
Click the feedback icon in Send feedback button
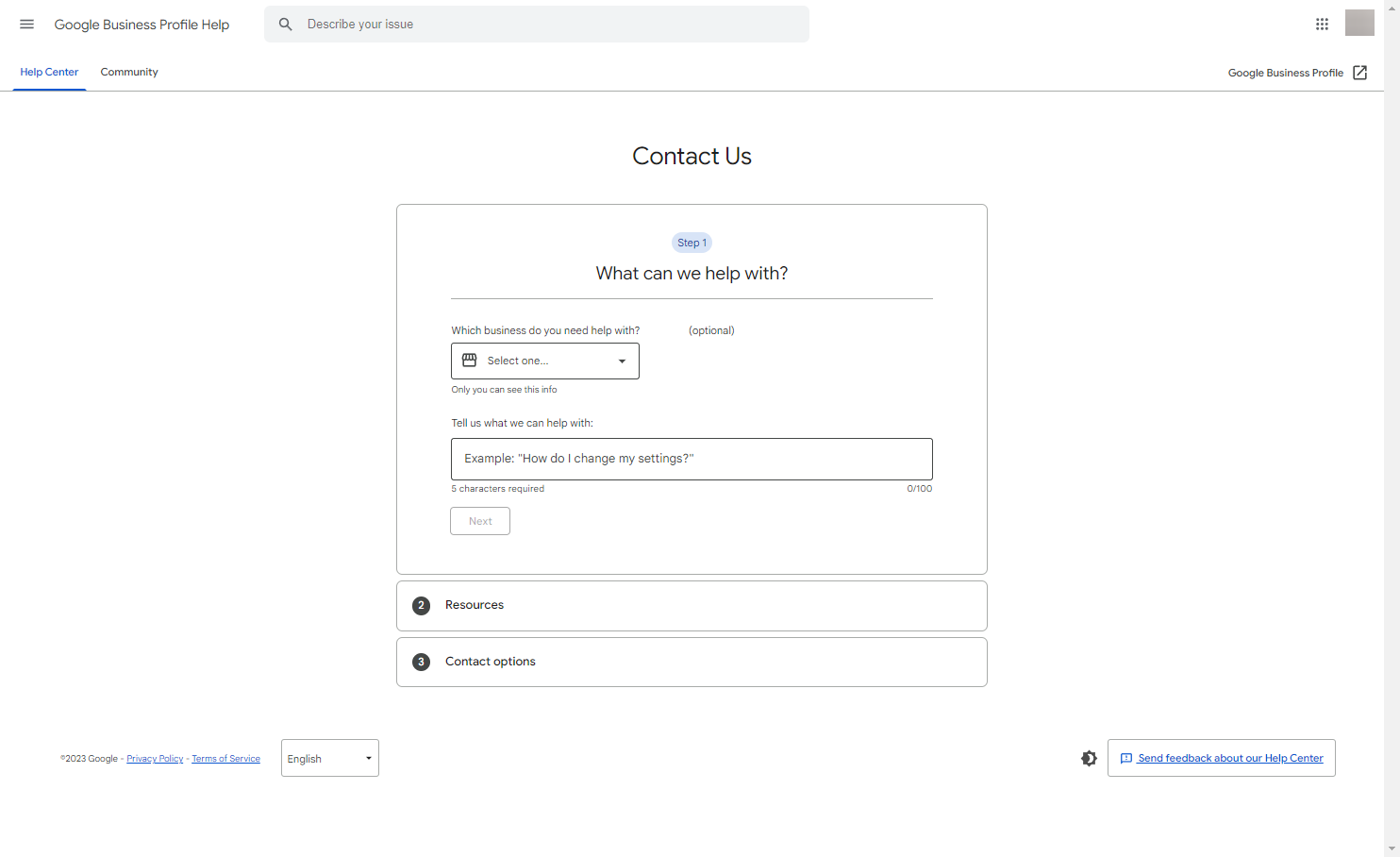pos(1125,758)
